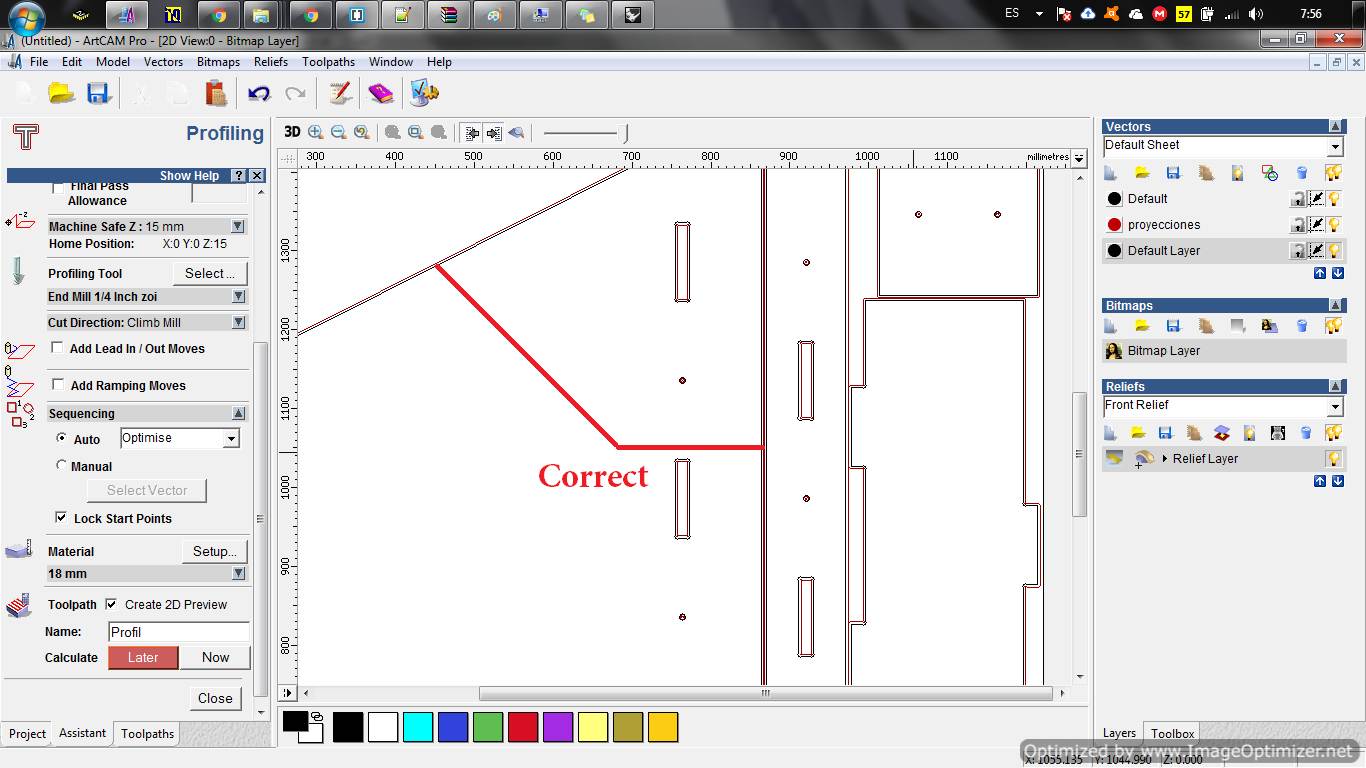Screen dimensions: 1366x768
Task: Close the Profiling panel with Close button
Action: [x=215, y=698]
